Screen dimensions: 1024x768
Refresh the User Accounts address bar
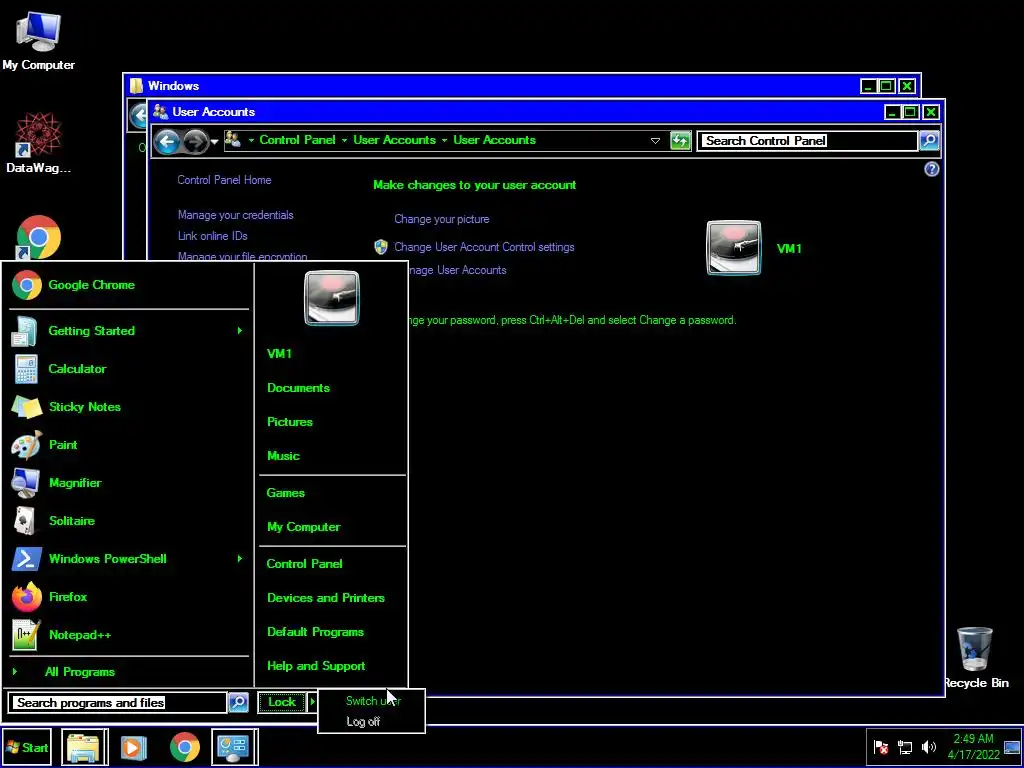coord(680,140)
